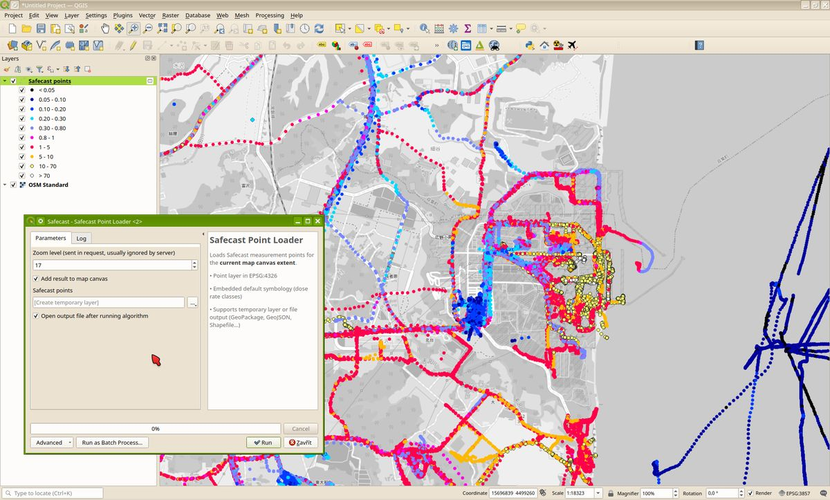Image resolution: width=830 pixels, height=500 pixels.
Task: Open the Python console icon
Action: click(x=529, y=46)
